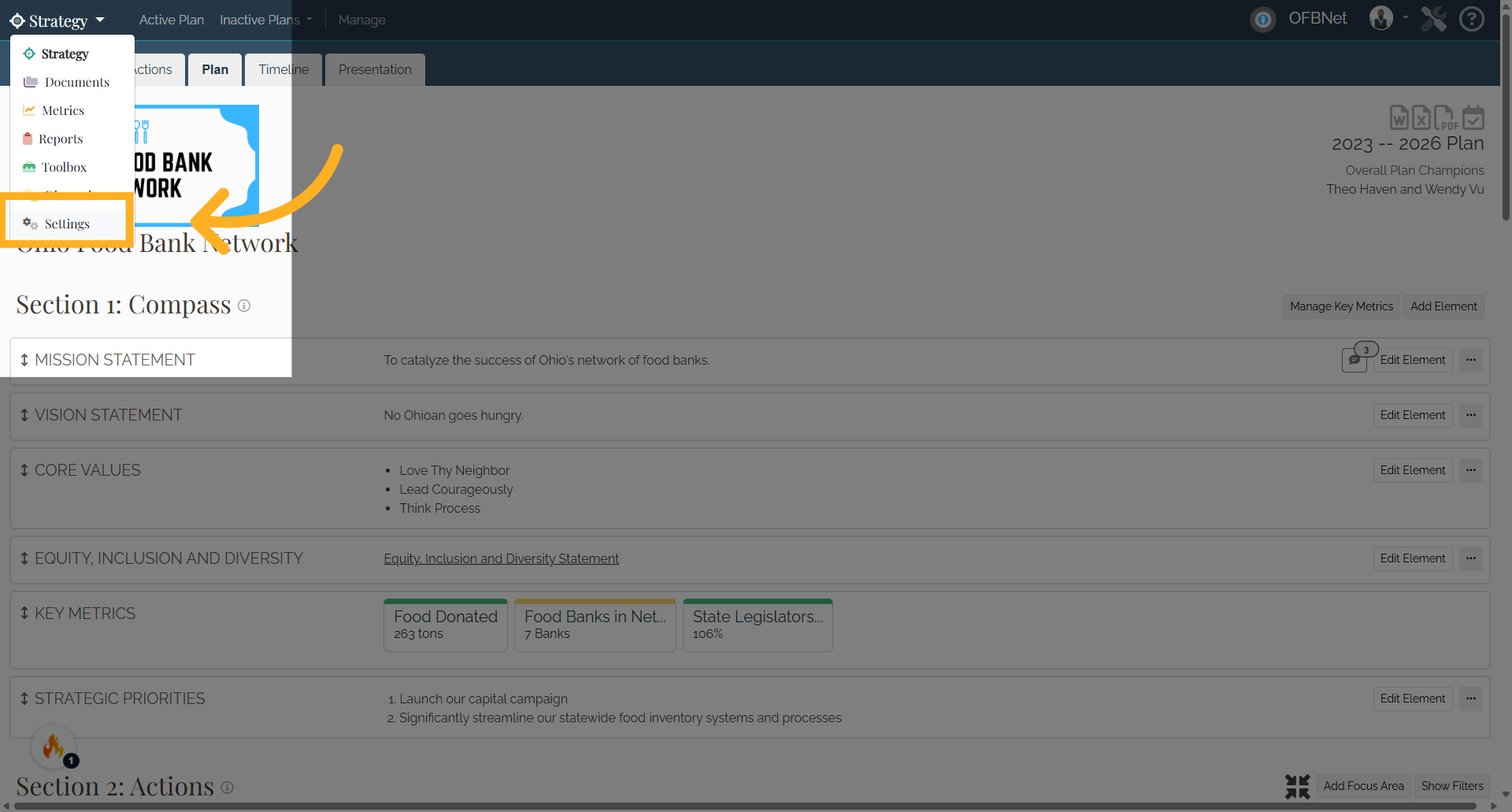Screen dimensions: 1512x812
Task: Select Strategy in the dropdown menu
Action: point(72,54)
